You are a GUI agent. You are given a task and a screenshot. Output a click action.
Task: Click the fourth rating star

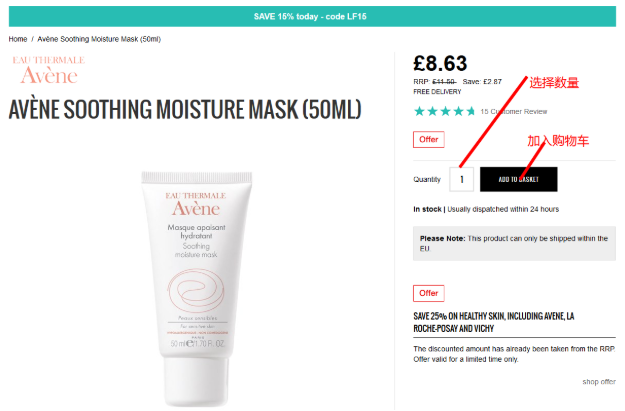[x=459, y=111]
